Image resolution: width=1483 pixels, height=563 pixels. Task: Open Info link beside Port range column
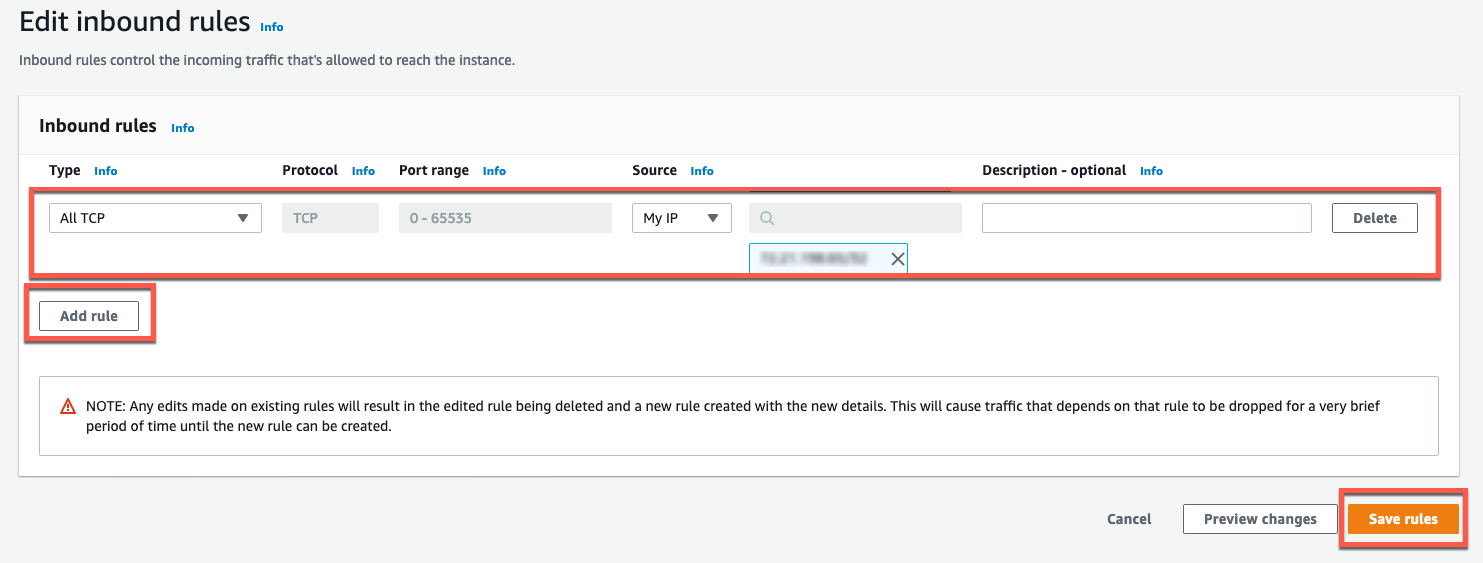click(x=494, y=171)
